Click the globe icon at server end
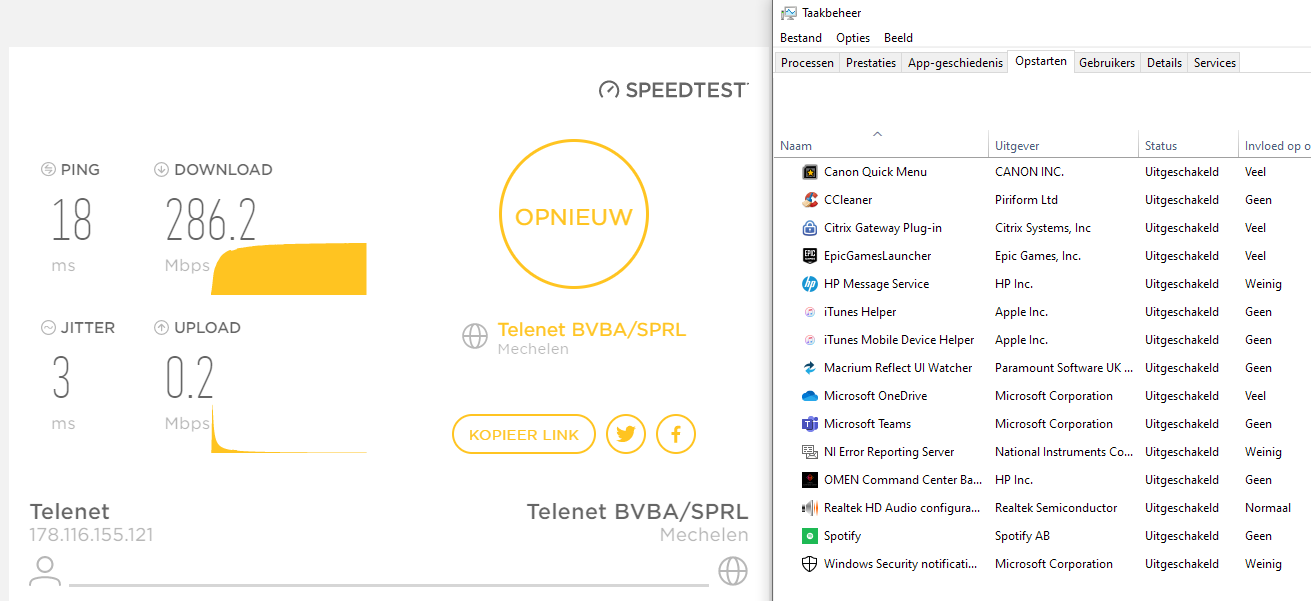This screenshot has height=601, width=1311. click(733, 571)
